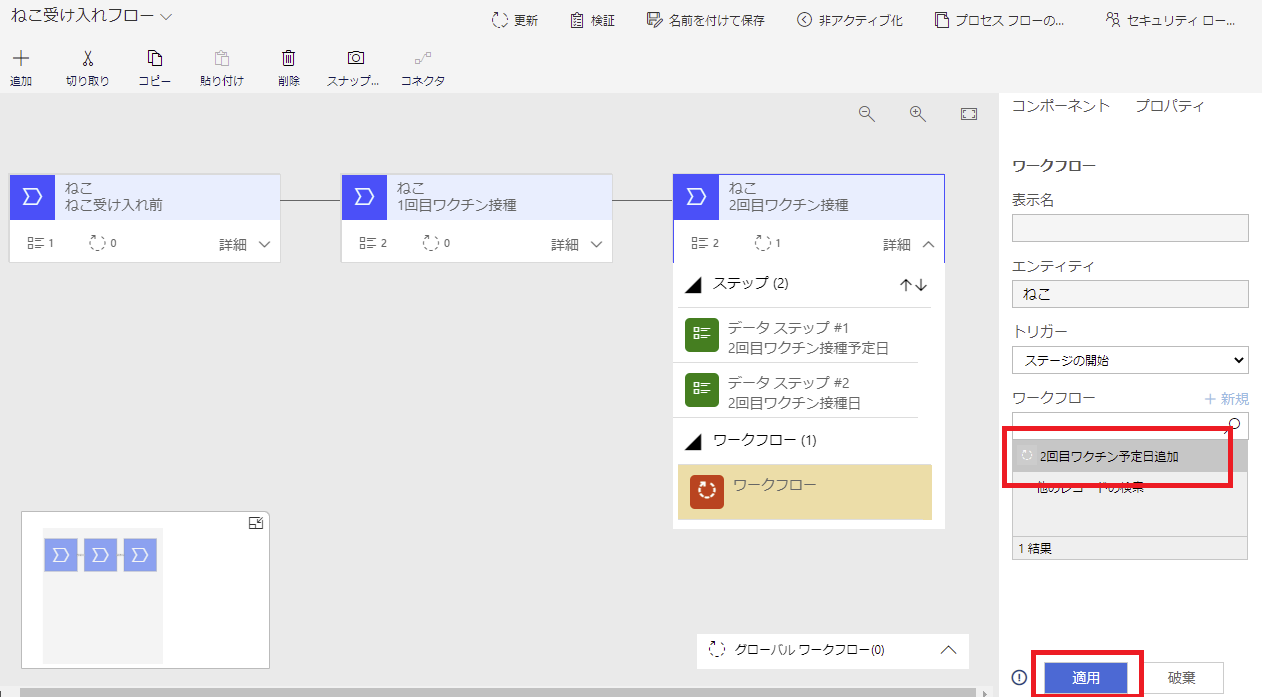Switch to the プロパティ tab

point(1169,106)
